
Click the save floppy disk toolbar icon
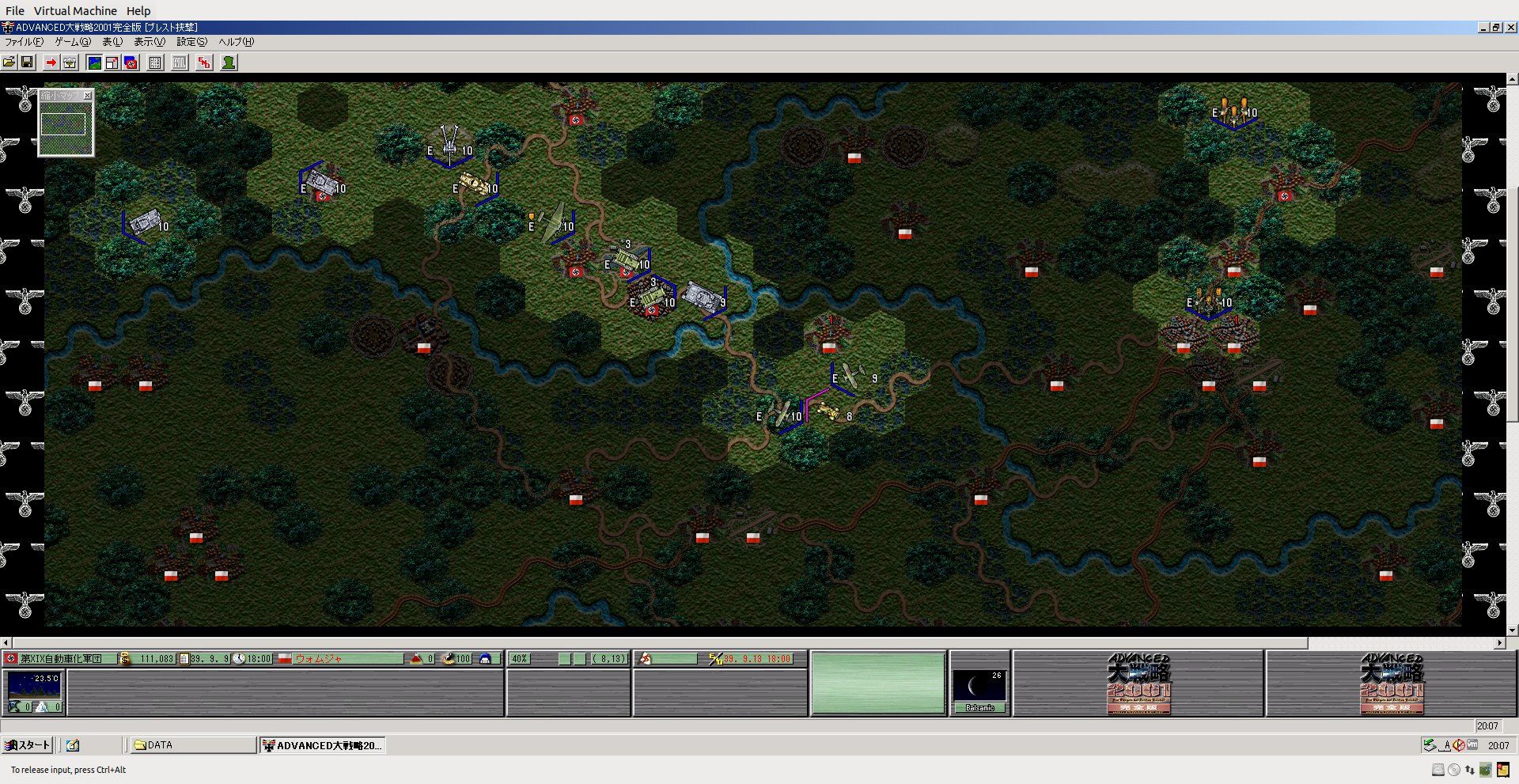tap(27, 62)
